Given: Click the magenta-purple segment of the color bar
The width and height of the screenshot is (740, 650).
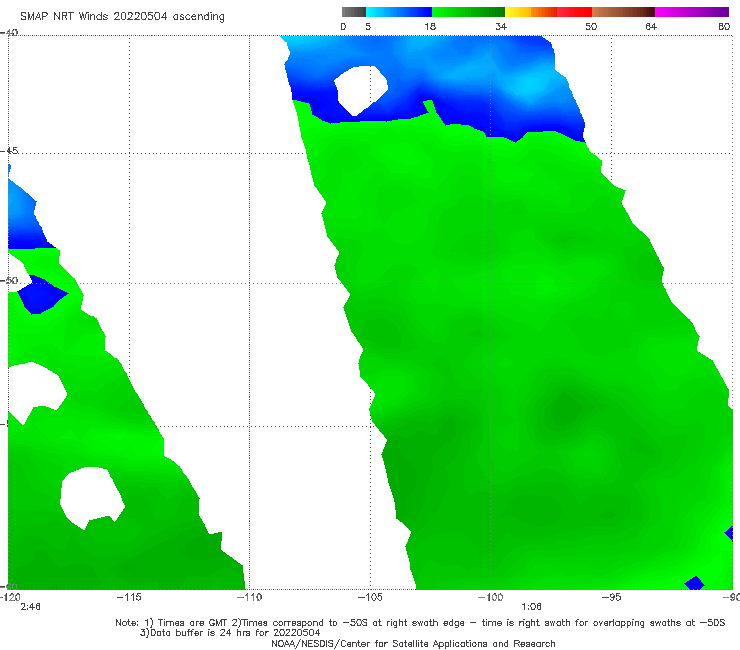Looking at the screenshot, I should tap(692, 12).
